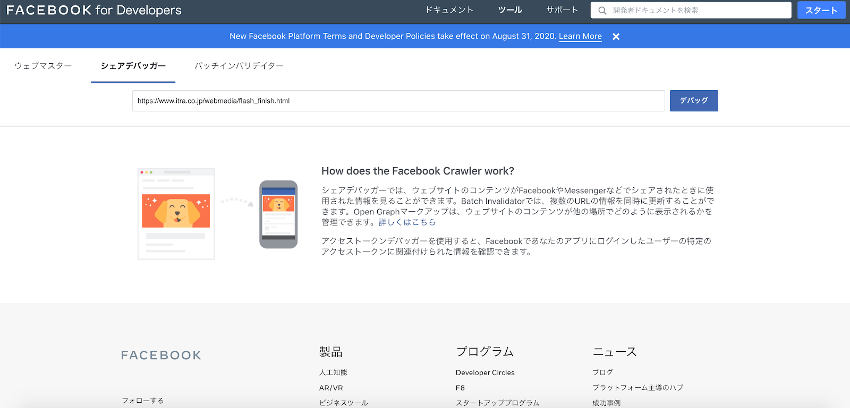Open the プラットフォーム主導のハブ footer link
This screenshot has height=408, width=850.
pos(638,388)
